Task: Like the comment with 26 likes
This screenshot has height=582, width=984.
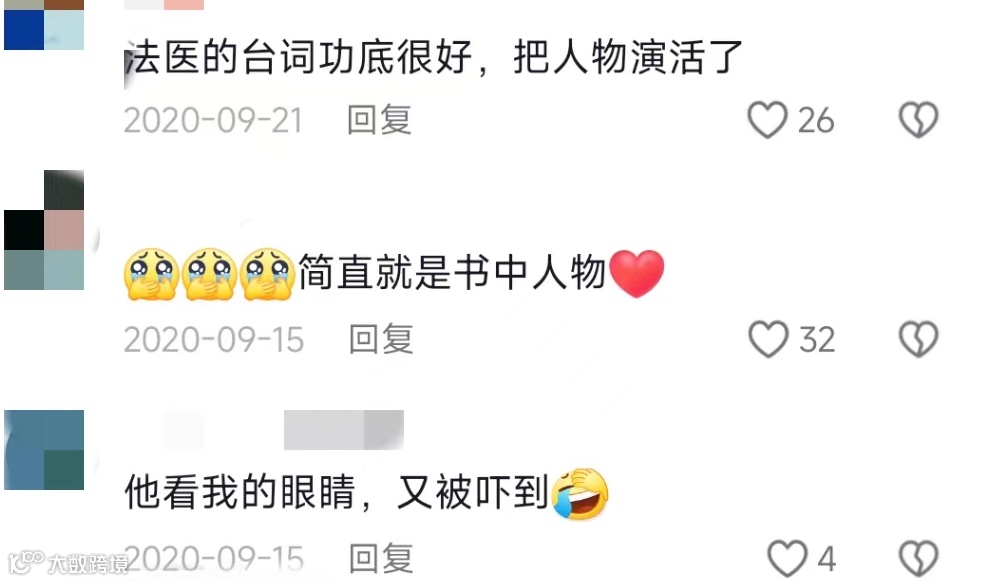Action: 767,119
